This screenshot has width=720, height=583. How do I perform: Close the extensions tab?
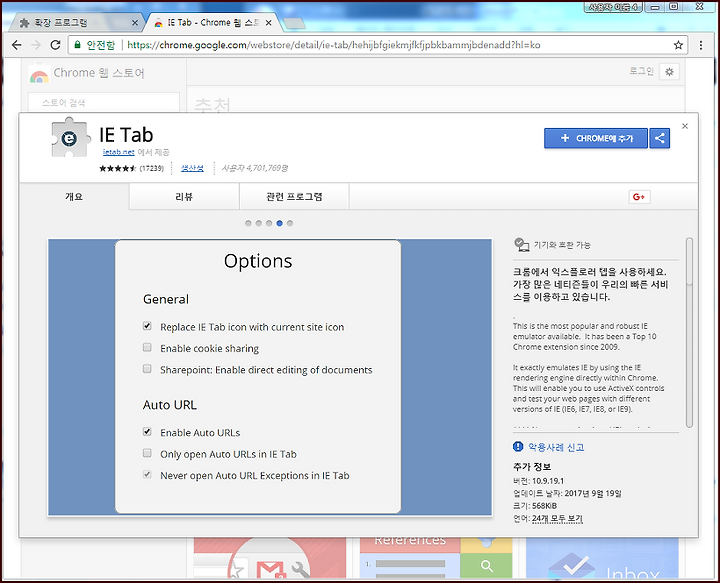[135, 22]
